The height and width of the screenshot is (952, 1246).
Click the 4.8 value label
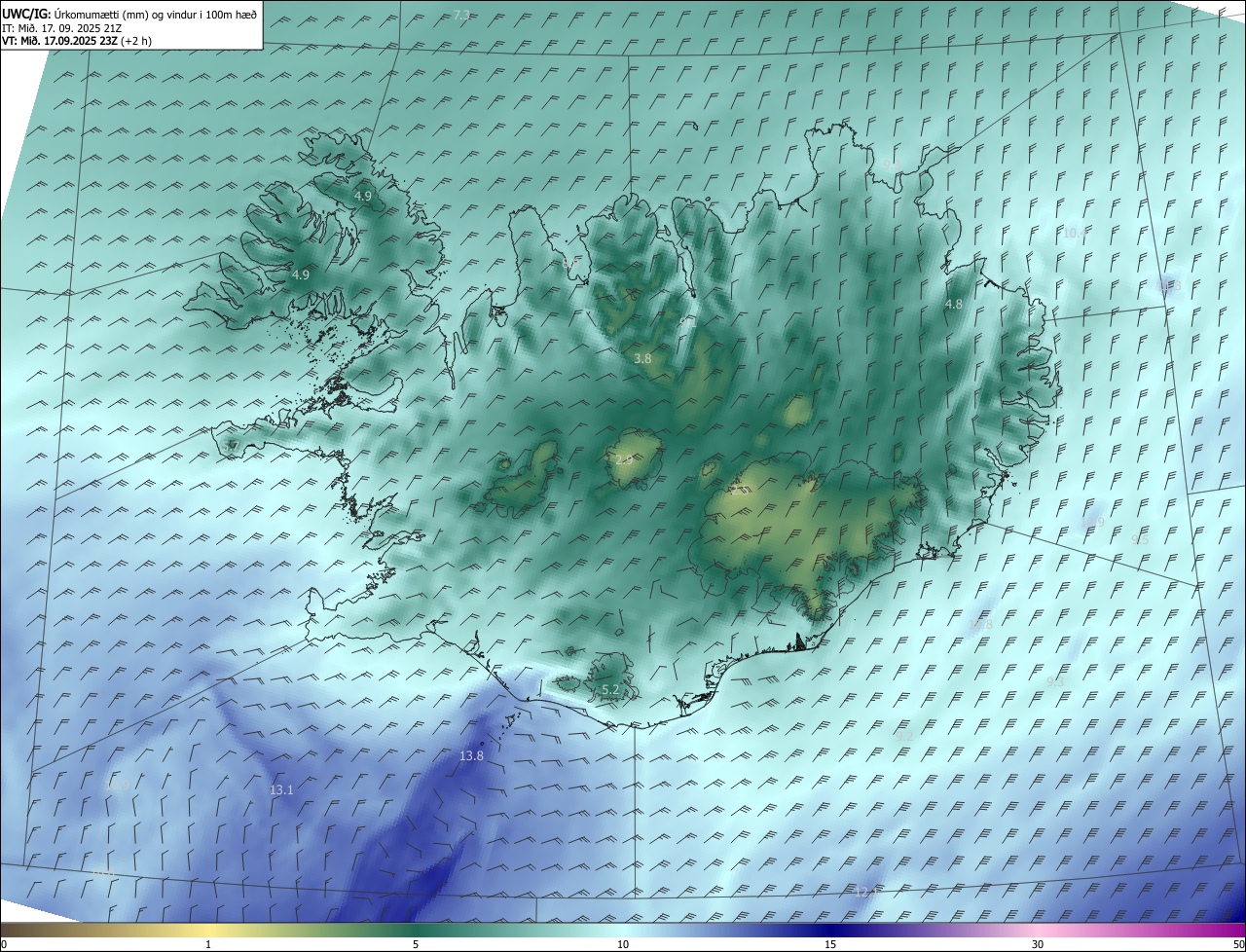pyautogui.click(x=954, y=305)
